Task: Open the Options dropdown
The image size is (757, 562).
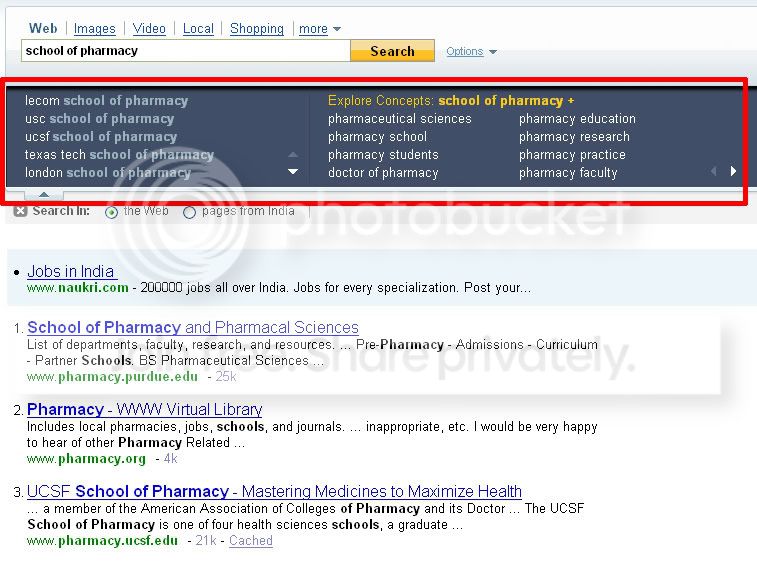Action: (x=471, y=51)
